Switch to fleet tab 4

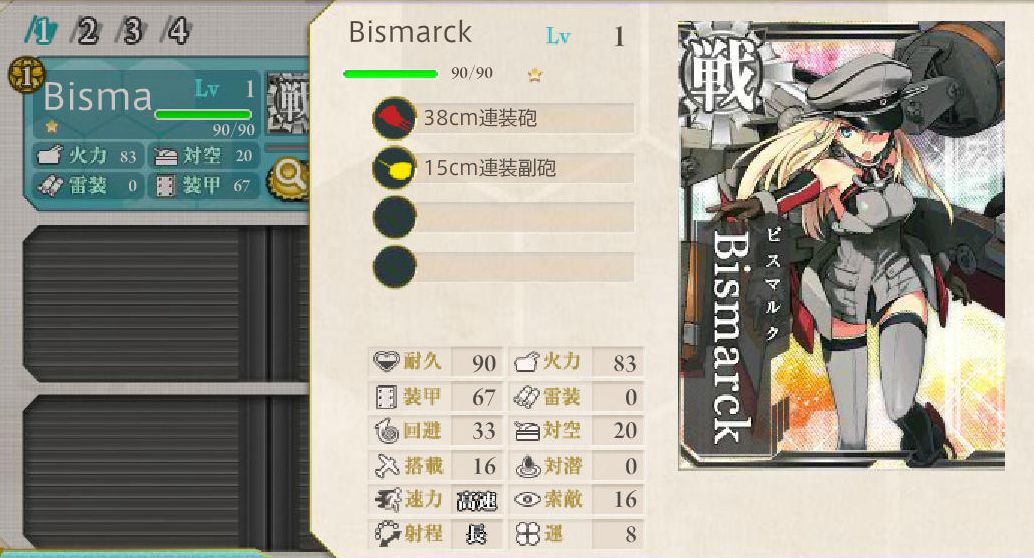coord(176,31)
